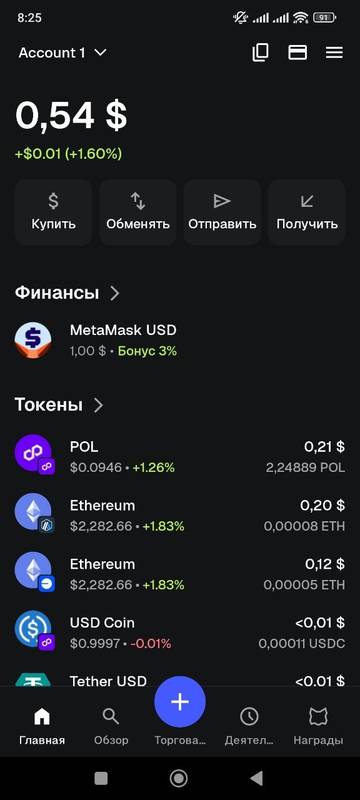Image resolution: width=360 pixels, height=800 pixels.
Task: Tap the Получить receive button
Action: [307, 212]
